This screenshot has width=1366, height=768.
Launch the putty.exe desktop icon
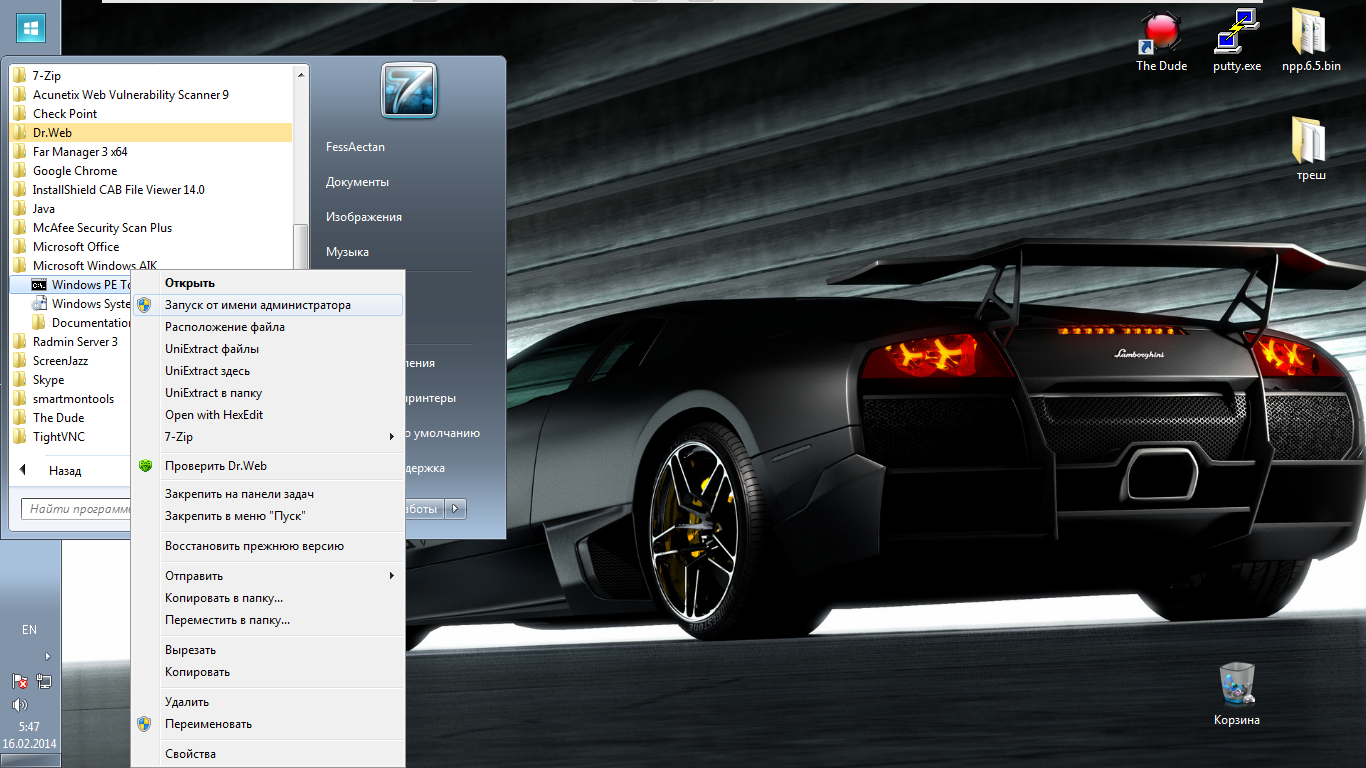click(1237, 42)
